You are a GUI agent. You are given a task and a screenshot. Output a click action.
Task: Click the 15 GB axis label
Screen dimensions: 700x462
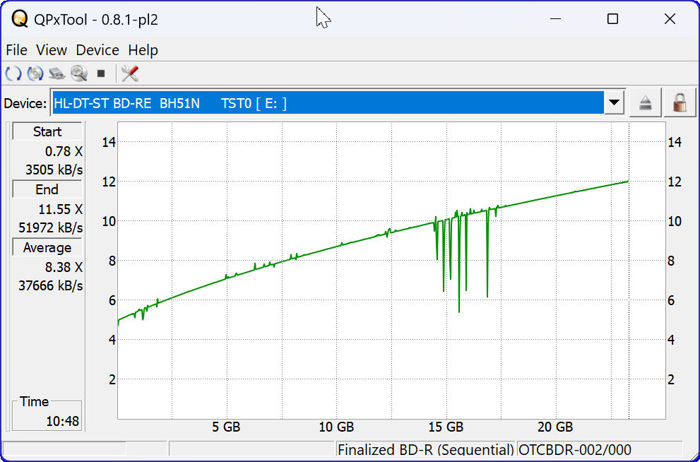click(x=446, y=427)
